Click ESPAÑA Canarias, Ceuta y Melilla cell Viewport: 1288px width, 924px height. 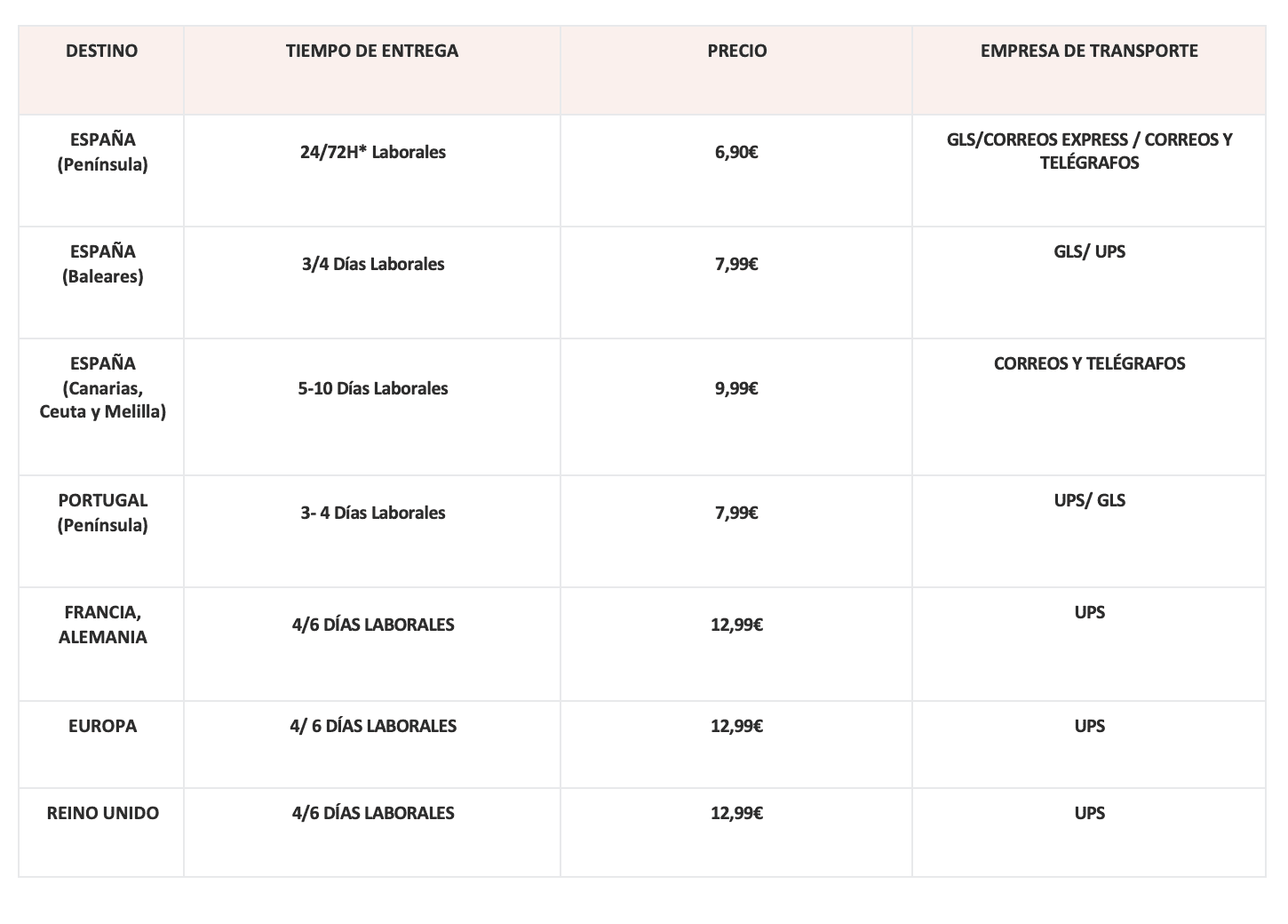tap(101, 407)
